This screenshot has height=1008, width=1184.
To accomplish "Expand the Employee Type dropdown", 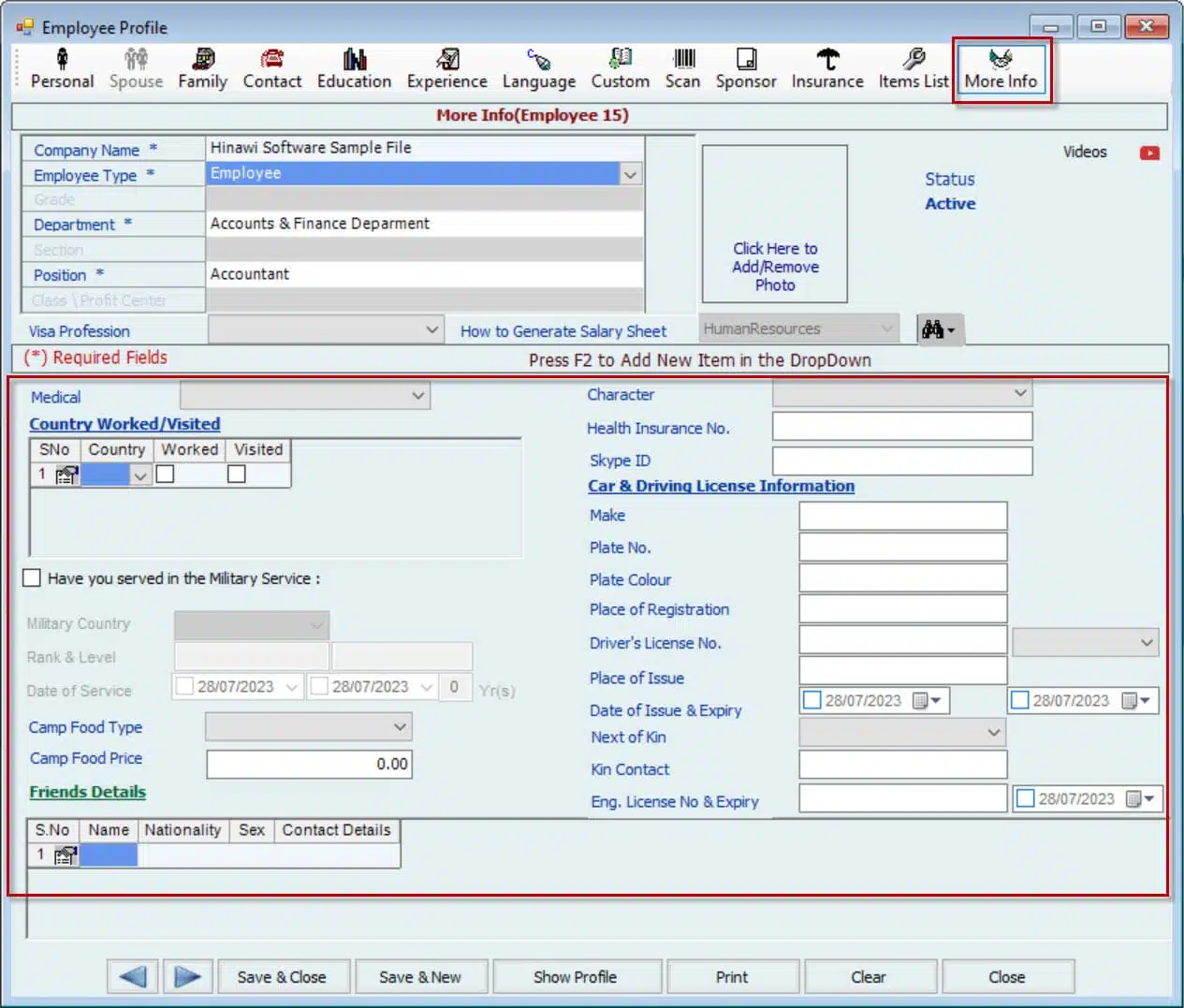I will (x=631, y=174).
